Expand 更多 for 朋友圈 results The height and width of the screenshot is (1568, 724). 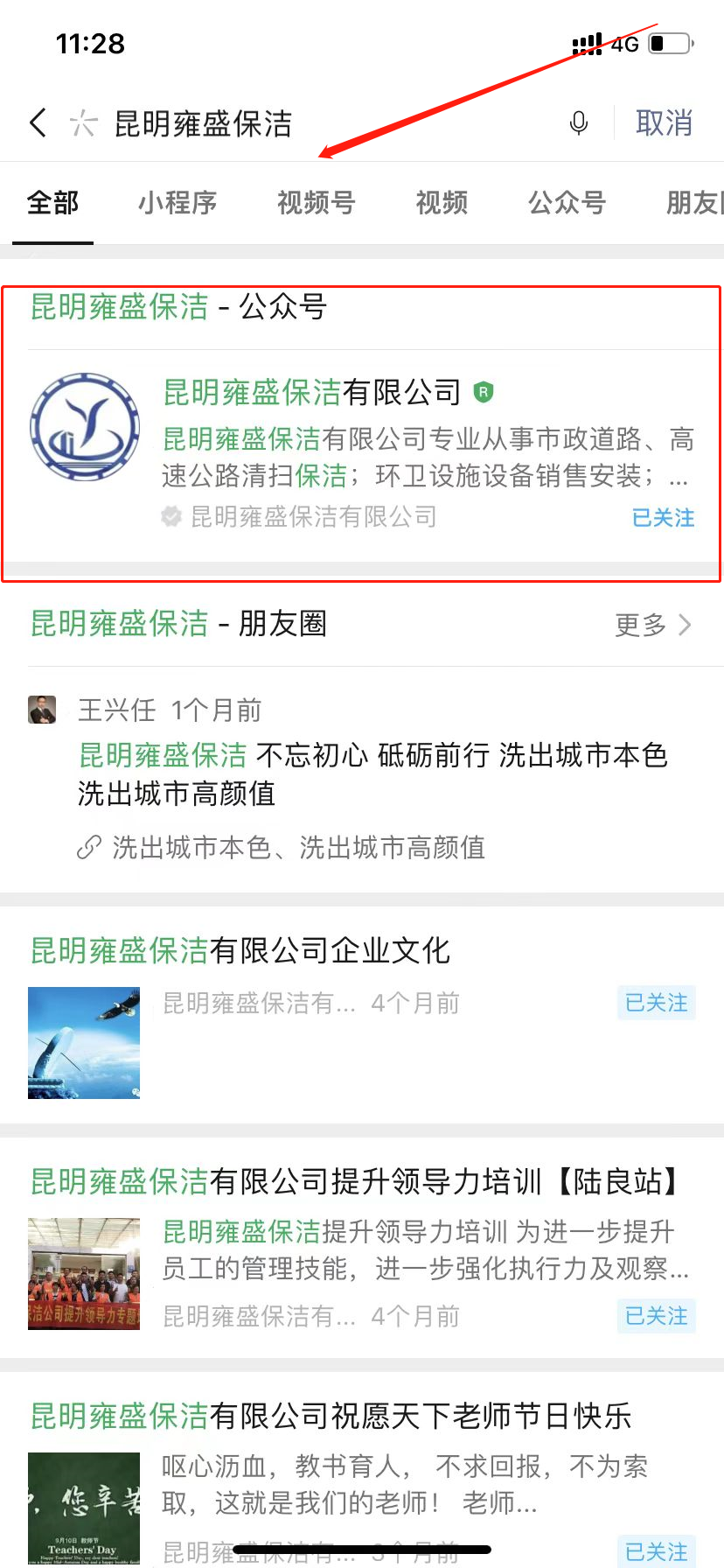(x=654, y=624)
